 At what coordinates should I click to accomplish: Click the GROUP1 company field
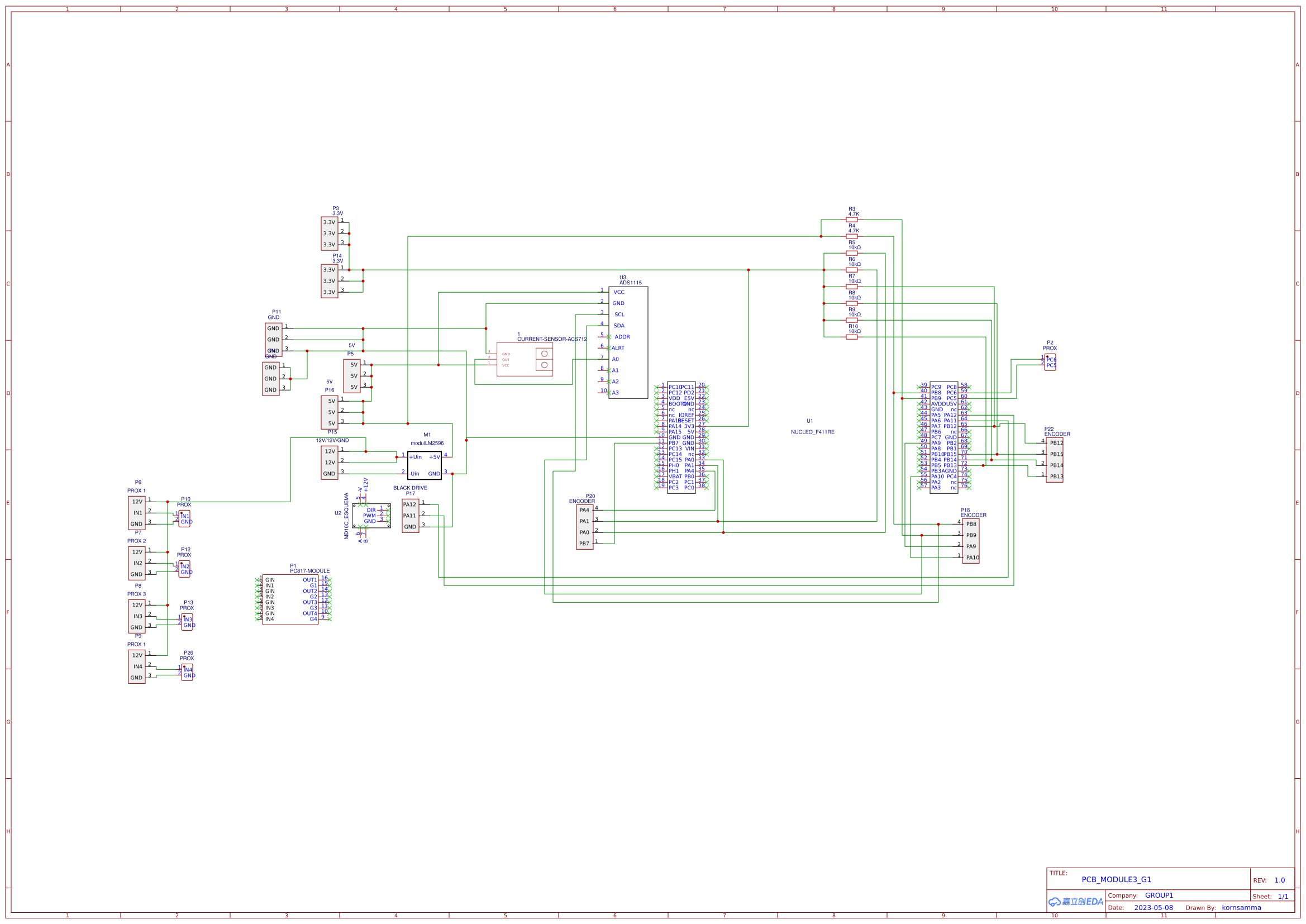1159,896
